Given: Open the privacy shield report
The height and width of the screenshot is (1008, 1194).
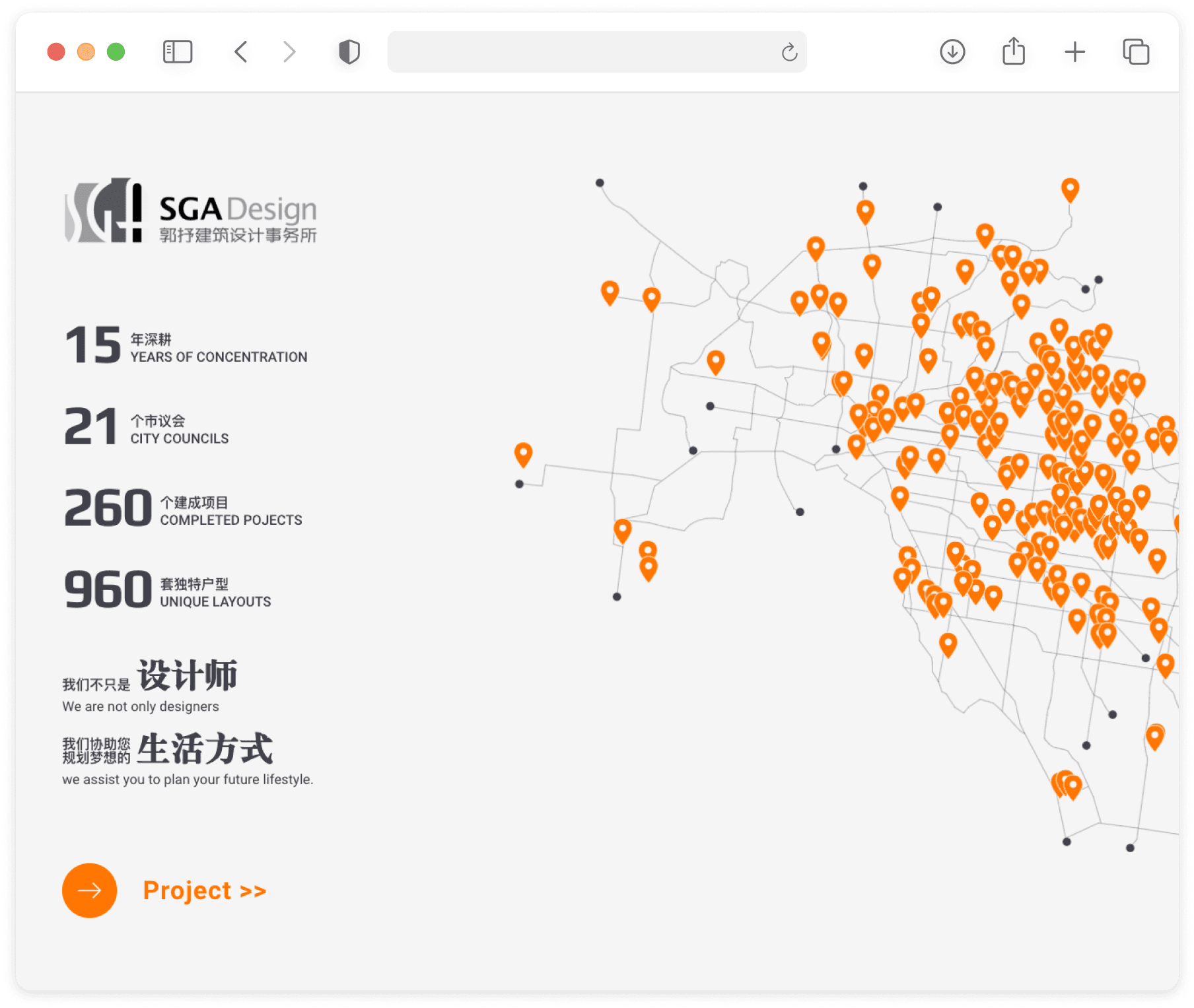Looking at the screenshot, I should pos(349,51).
